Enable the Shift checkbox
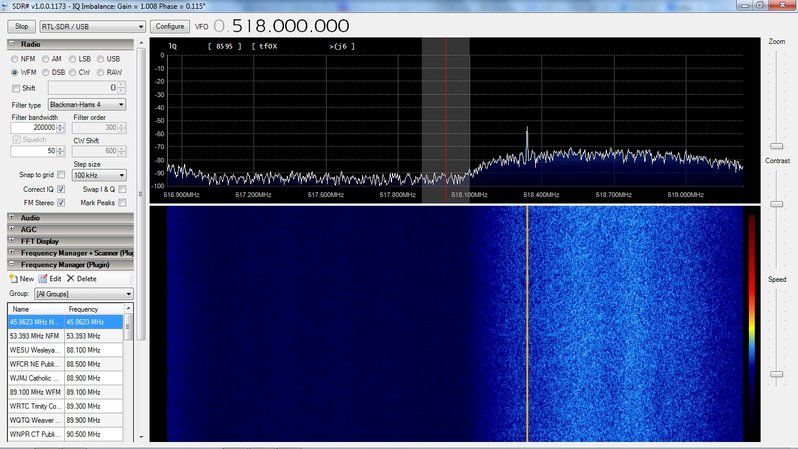 point(16,88)
